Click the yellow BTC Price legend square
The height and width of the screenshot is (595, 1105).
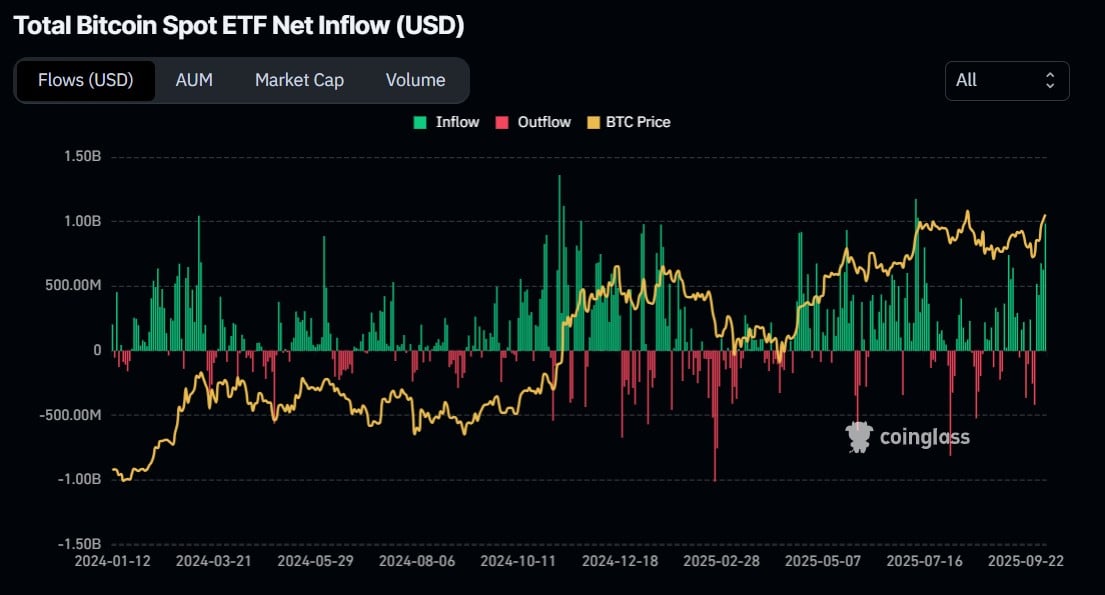coord(591,122)
